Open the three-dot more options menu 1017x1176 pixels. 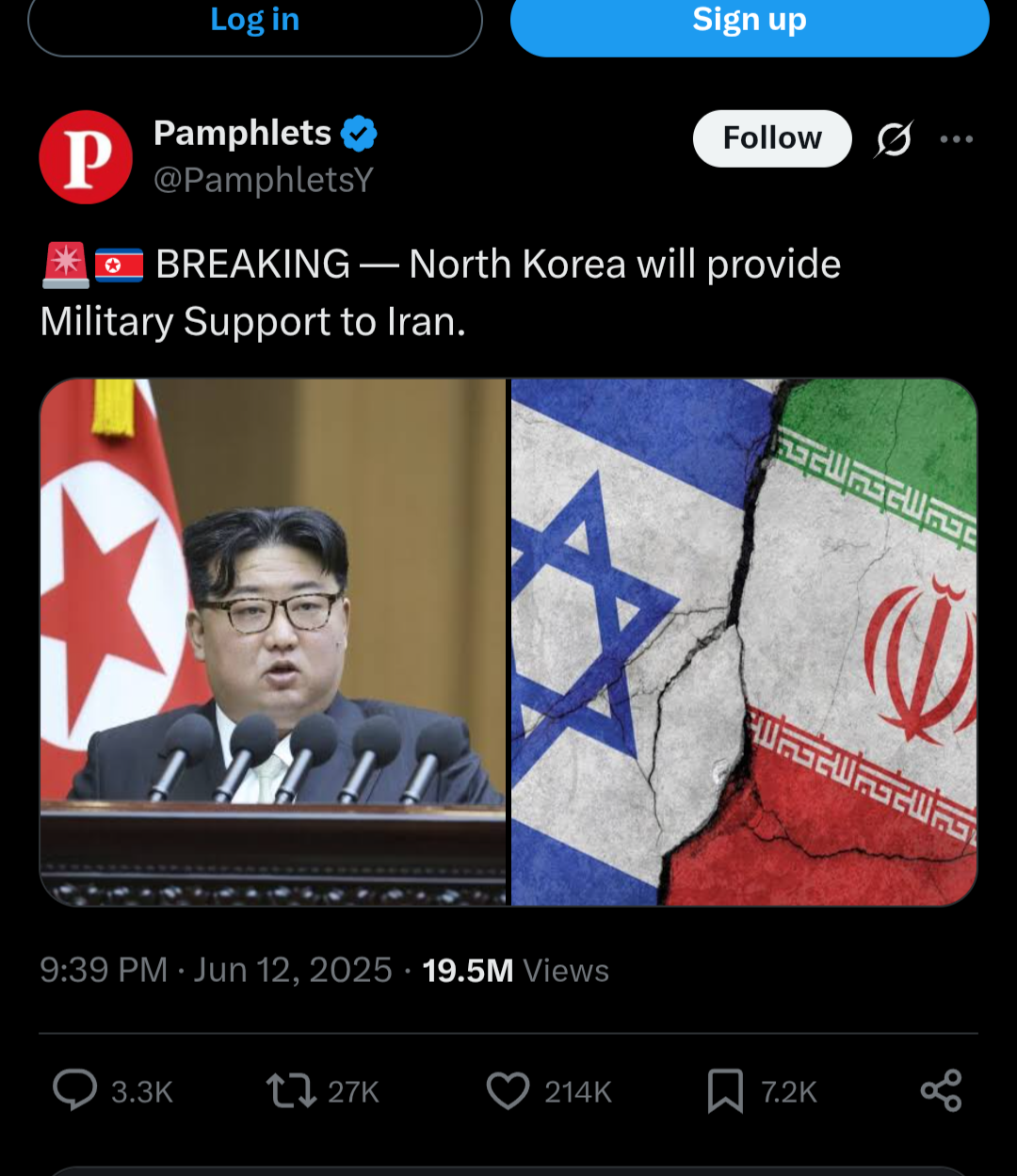(x=956, y=139)
